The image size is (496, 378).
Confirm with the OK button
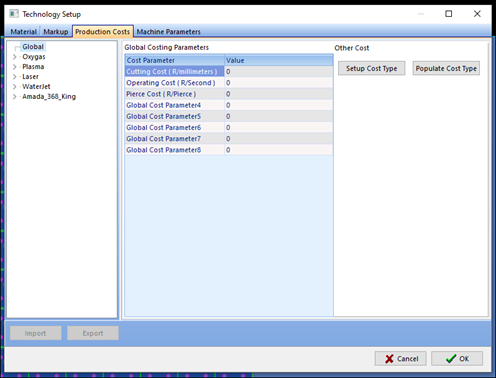(457, 359)
